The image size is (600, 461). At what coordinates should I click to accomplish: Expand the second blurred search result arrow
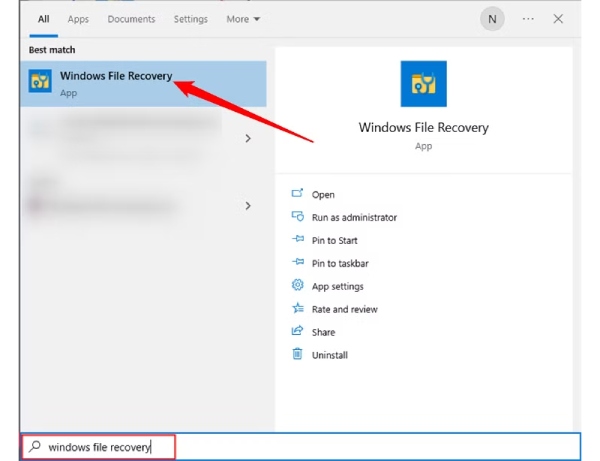[x=248, y=206]
